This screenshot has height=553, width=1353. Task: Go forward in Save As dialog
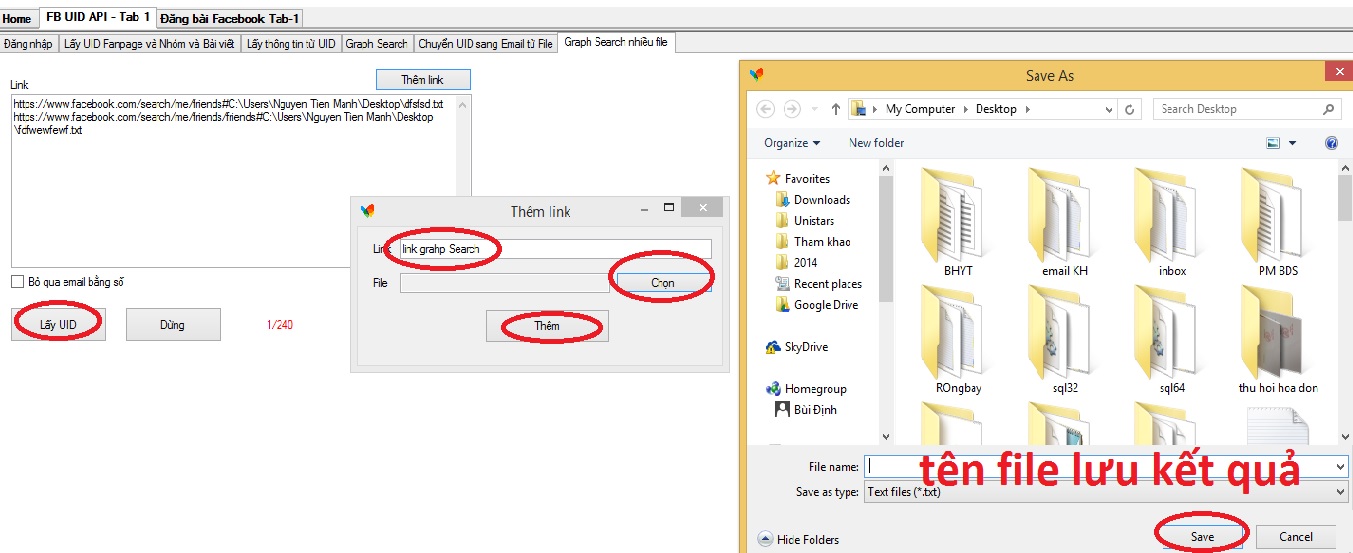(x=792, y=109)
